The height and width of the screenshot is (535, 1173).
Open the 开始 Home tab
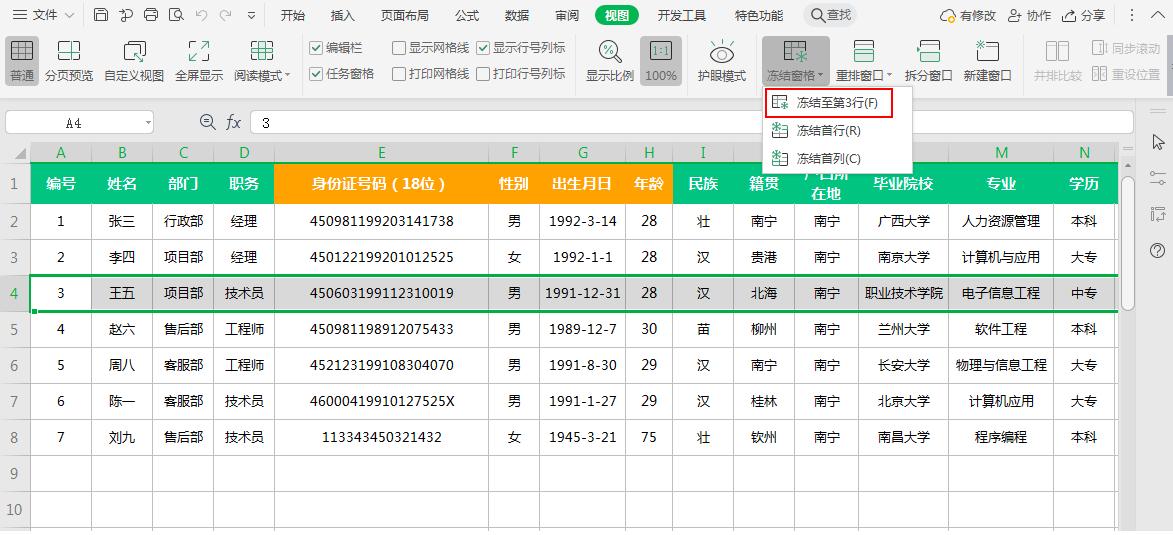(293, 15)
